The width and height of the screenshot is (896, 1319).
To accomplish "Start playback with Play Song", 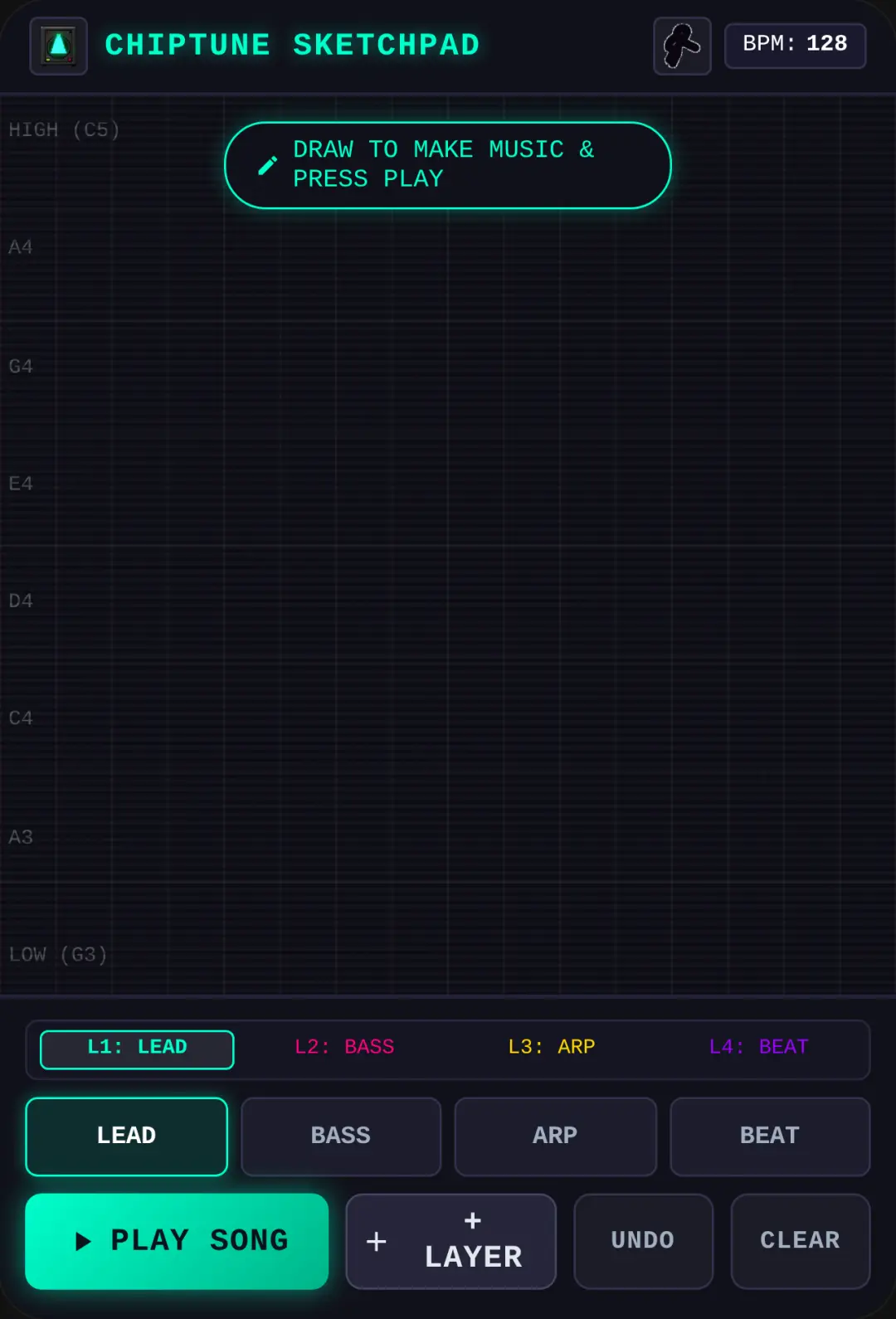I will pyautogui.click(x=177, y=1241).
